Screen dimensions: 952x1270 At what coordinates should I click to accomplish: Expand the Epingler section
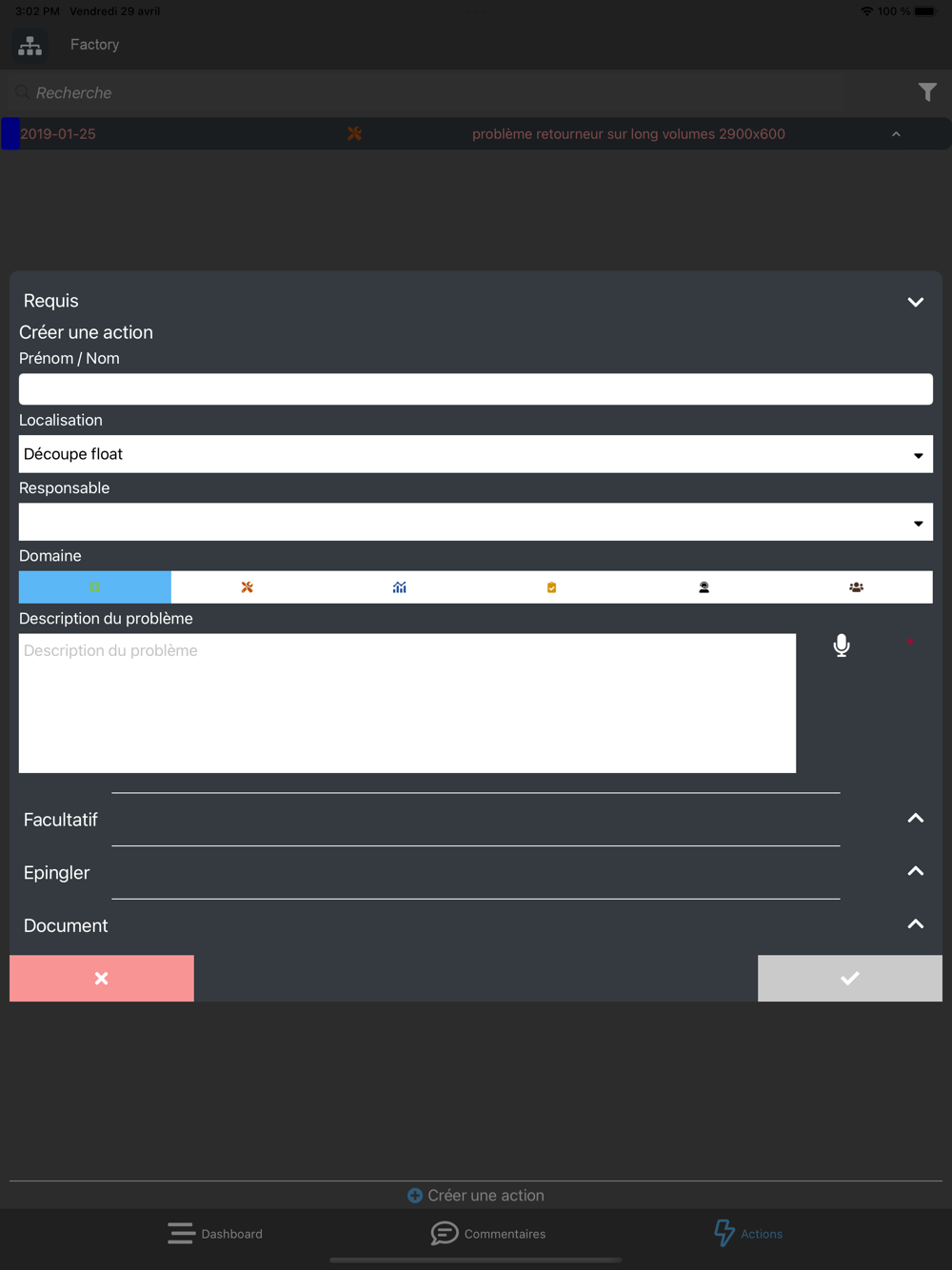916,871
